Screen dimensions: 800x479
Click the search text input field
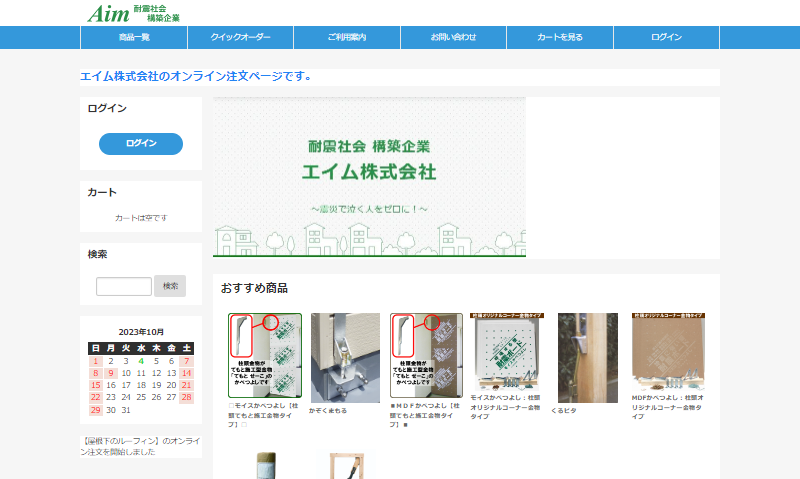124,286
